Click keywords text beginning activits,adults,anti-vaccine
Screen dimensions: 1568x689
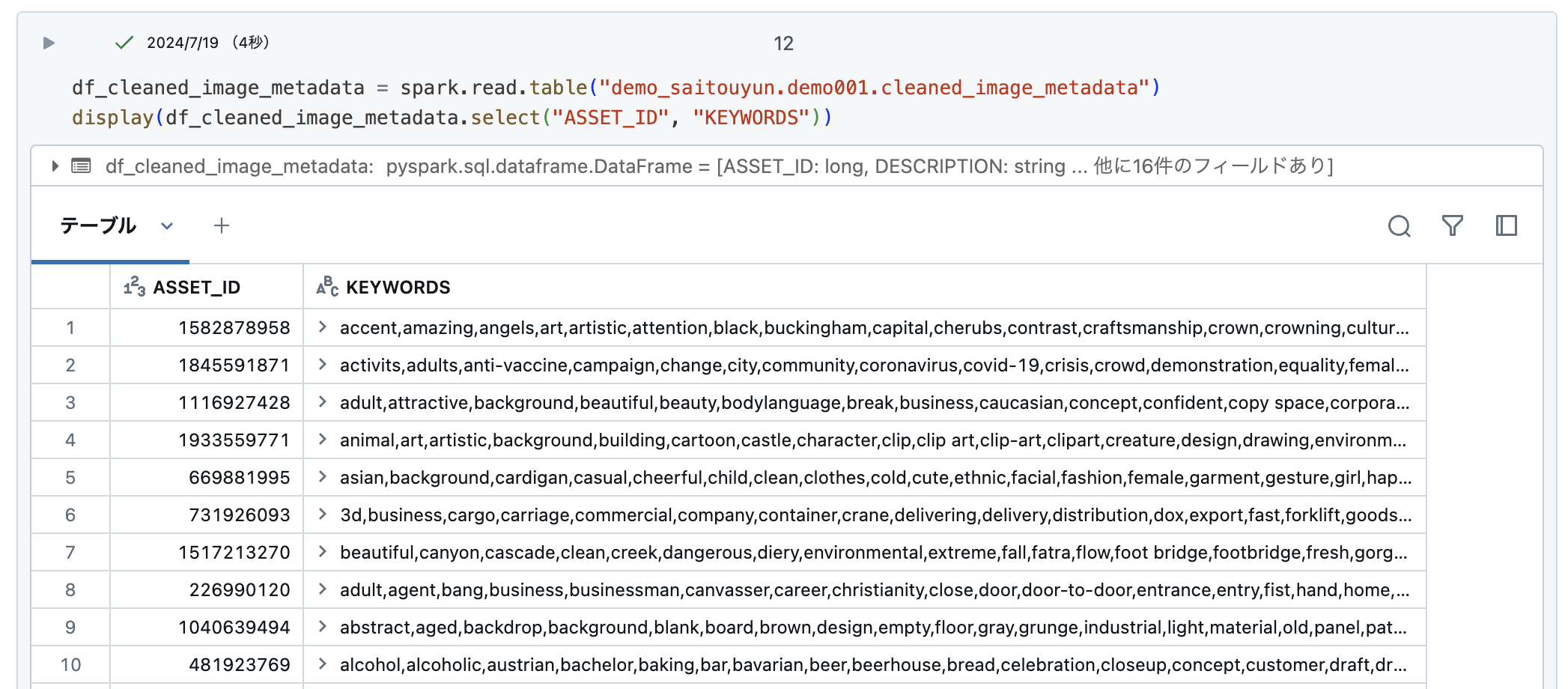click(875, 365)
